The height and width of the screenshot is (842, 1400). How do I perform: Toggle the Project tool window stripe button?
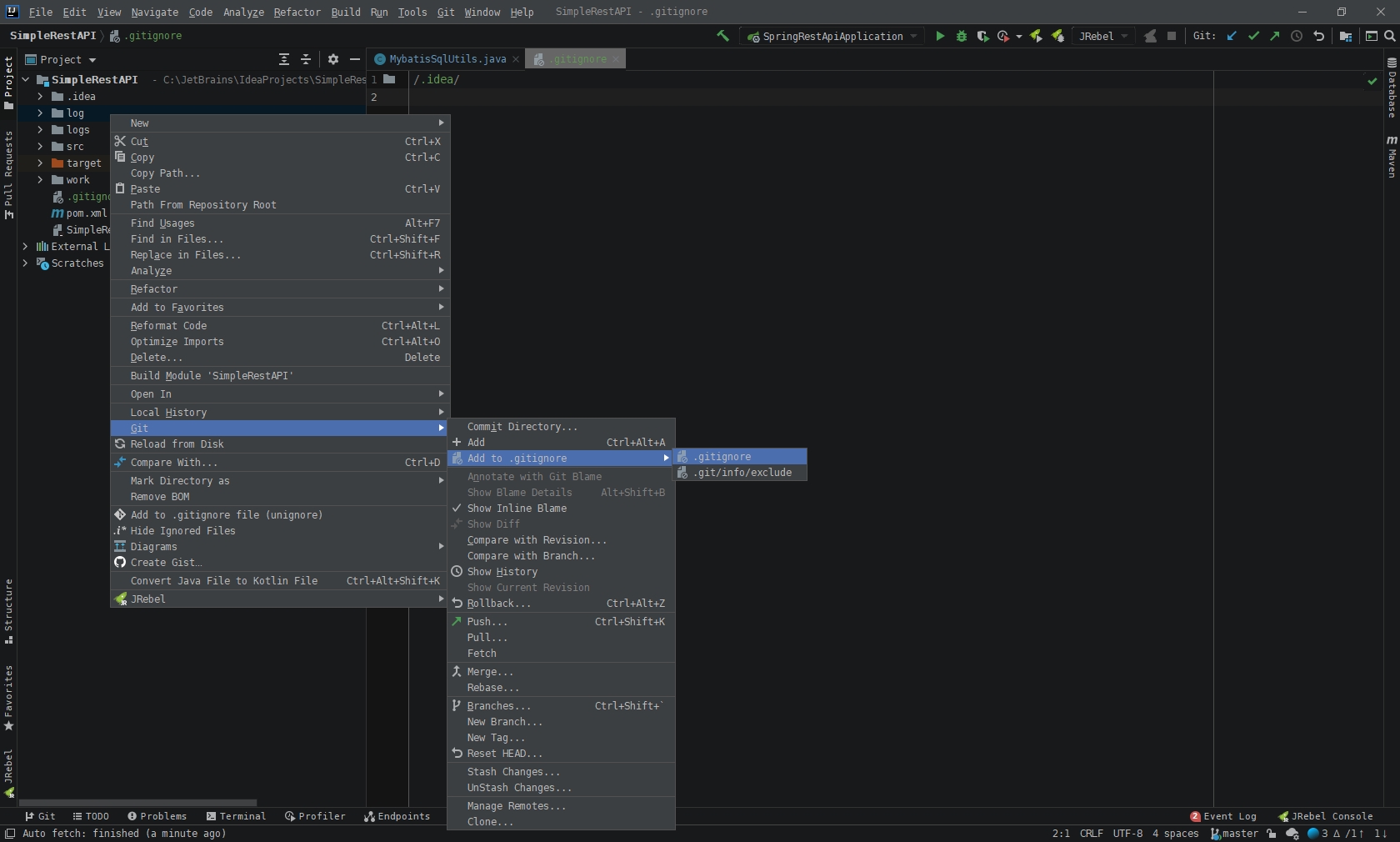click(x=8, y=82)
